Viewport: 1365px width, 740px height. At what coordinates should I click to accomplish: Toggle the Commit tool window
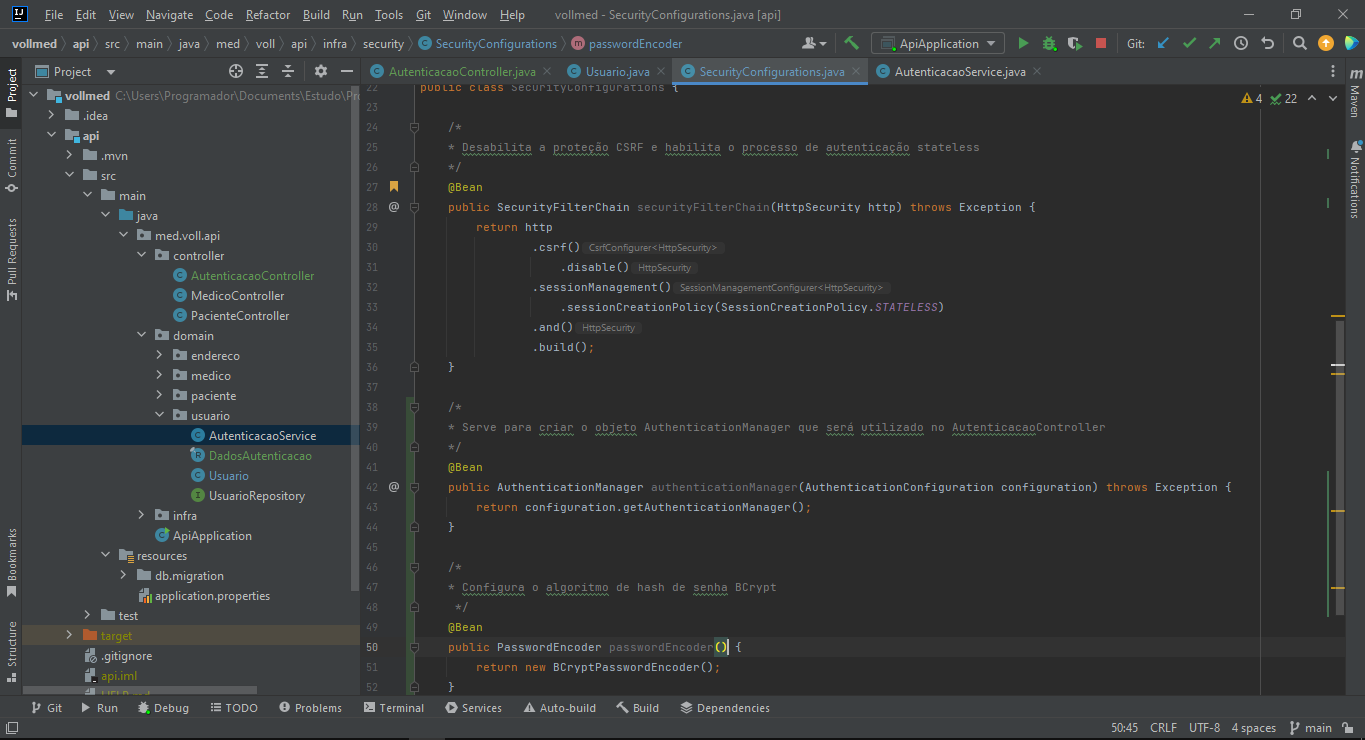click(x=12, y=164)
